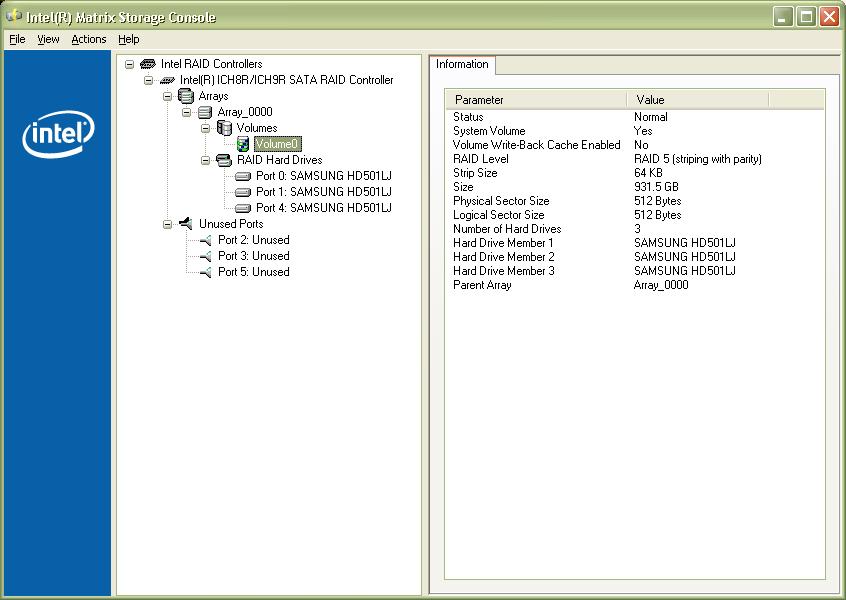Click the value RAID 5 (striping with parity)
Viewport: 846px width, 600px height.
pos(698,159)
